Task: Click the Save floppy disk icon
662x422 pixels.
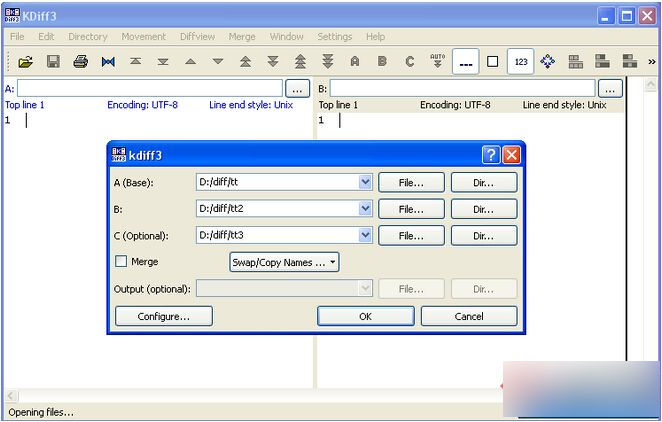Action: [53, 62]
